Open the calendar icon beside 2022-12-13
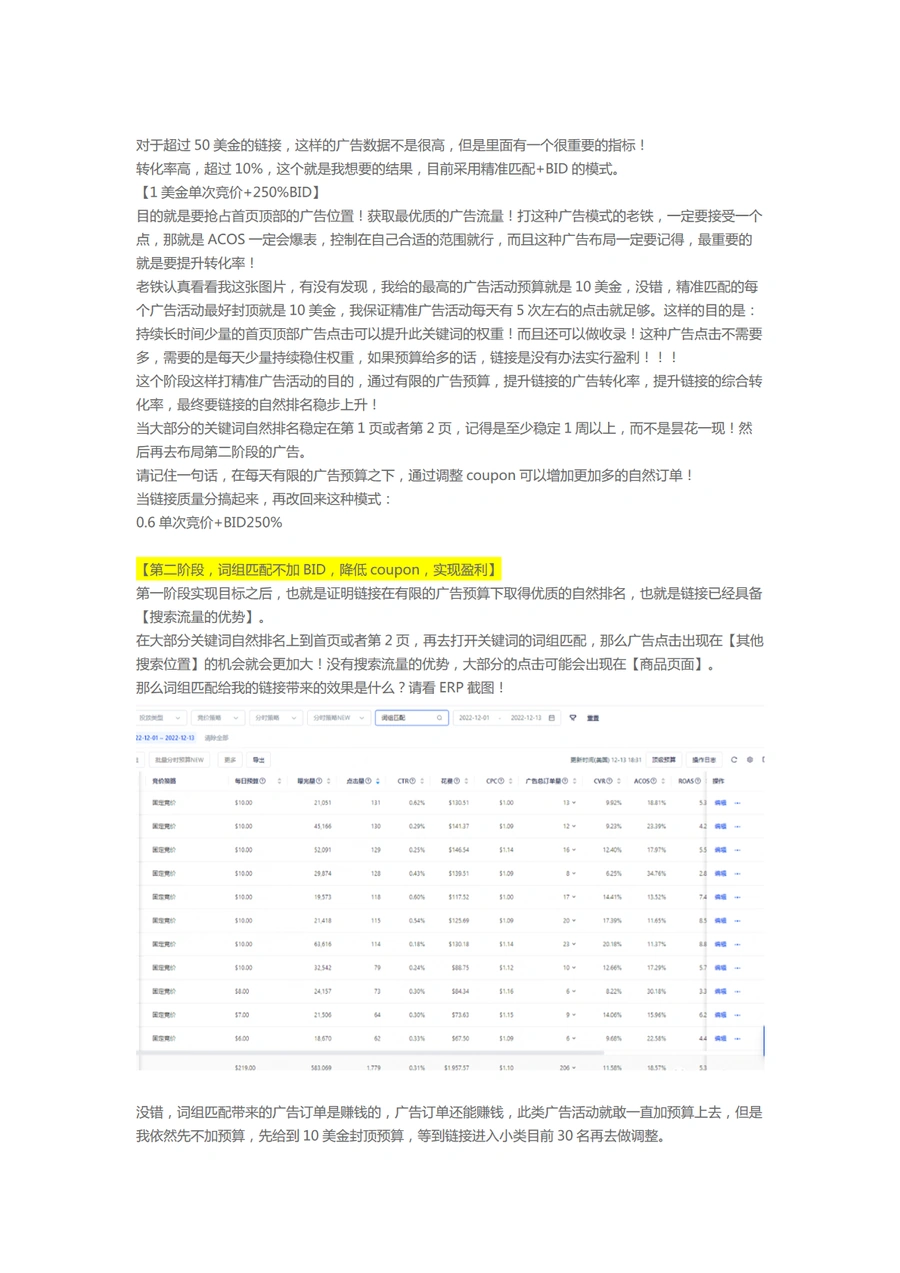 [x=552, y=718]
